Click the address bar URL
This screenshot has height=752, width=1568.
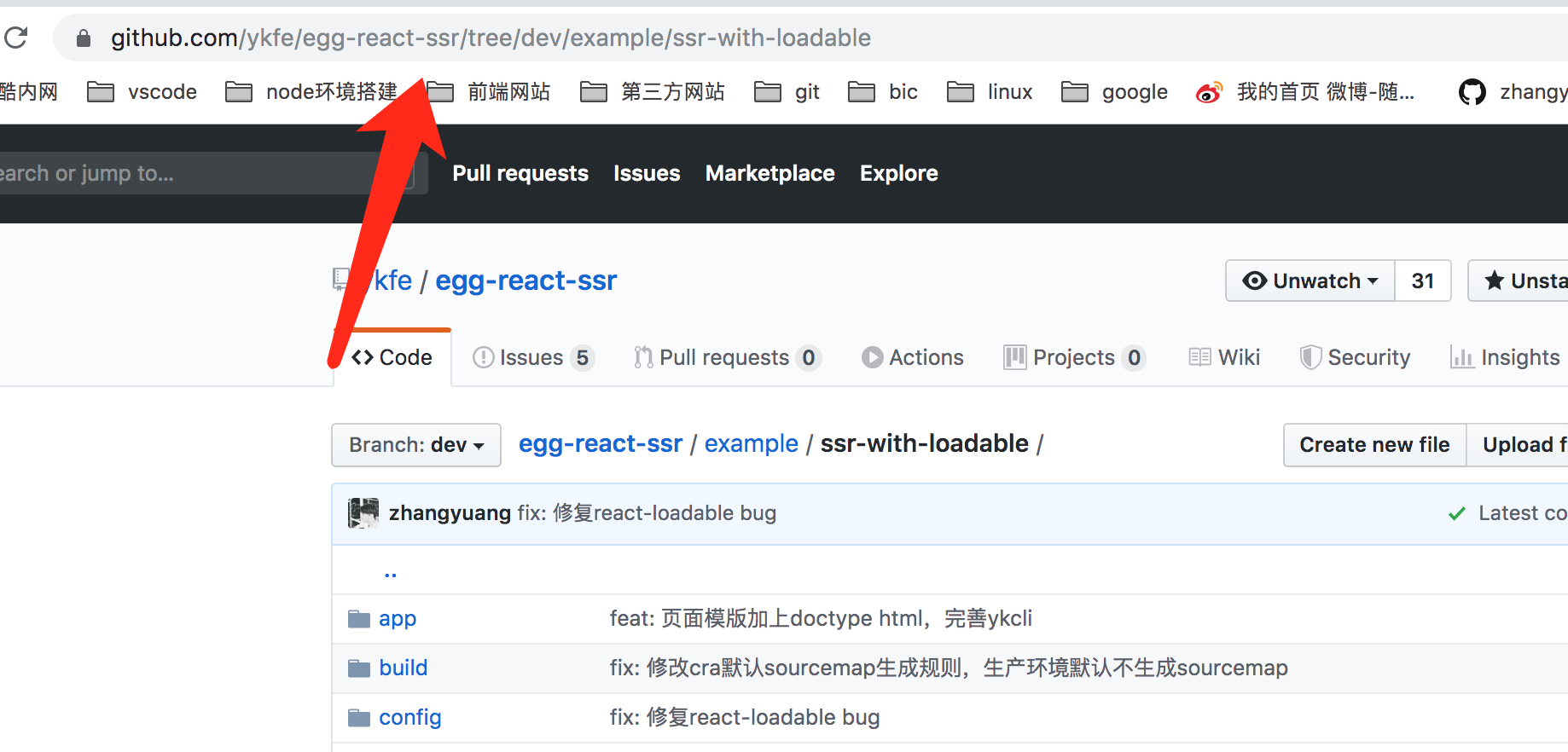pyautogui.click(x=491, y=38)
